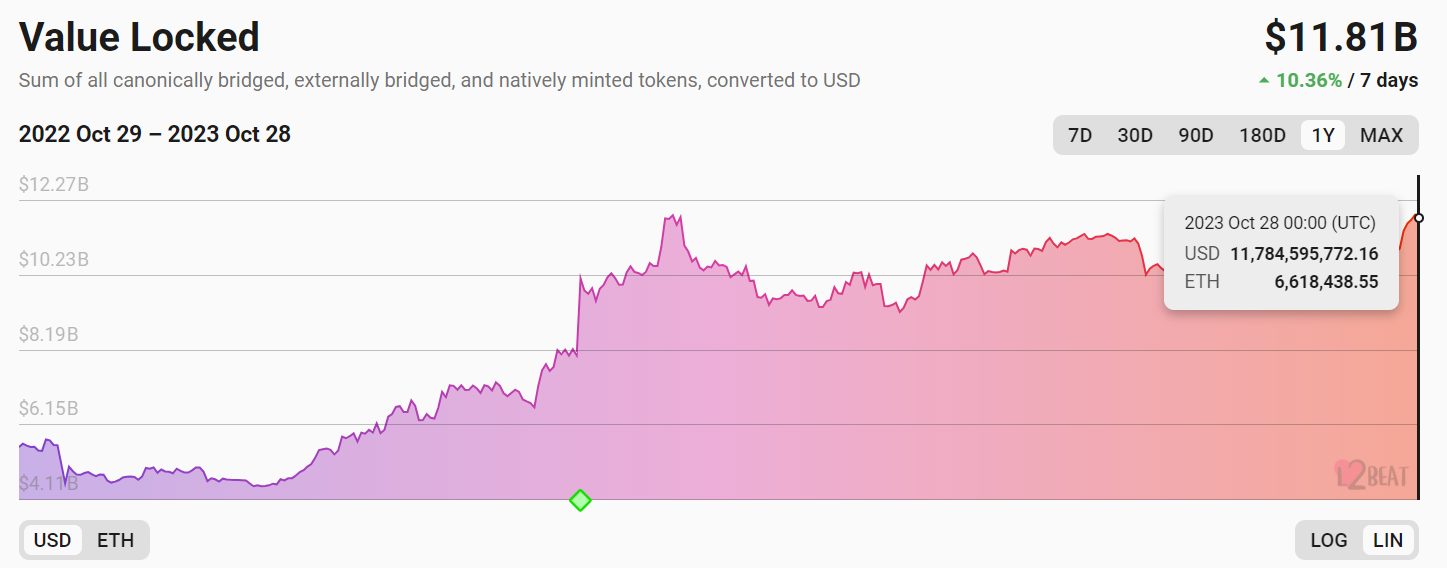Viewport: 1447px width, 568px height.
Task: Click the 10.36% weekly change figure
Action: (x=1309, y=80)
